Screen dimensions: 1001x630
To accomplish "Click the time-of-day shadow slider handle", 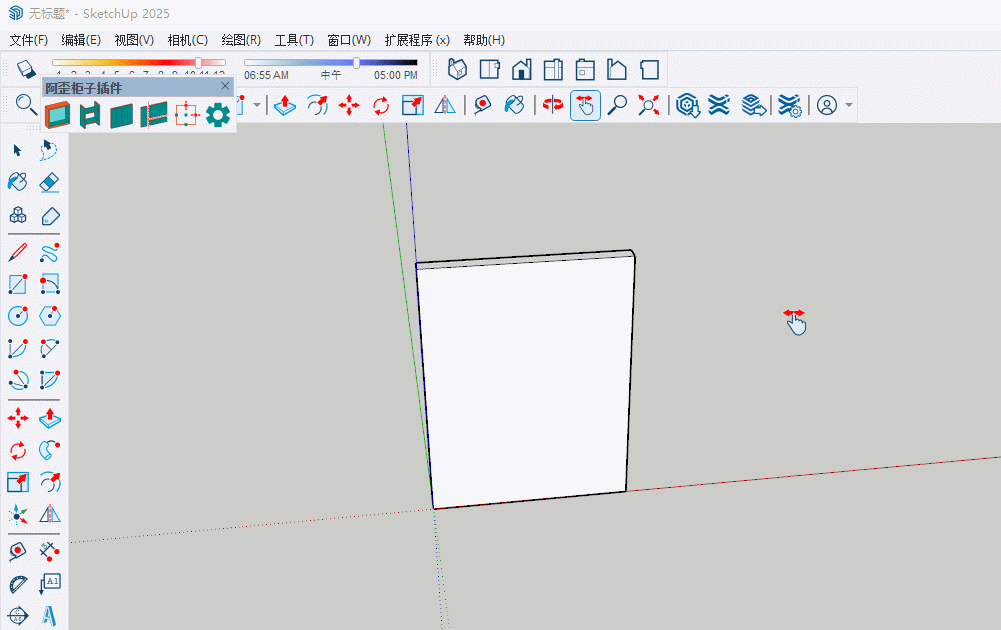I will 356,63.
